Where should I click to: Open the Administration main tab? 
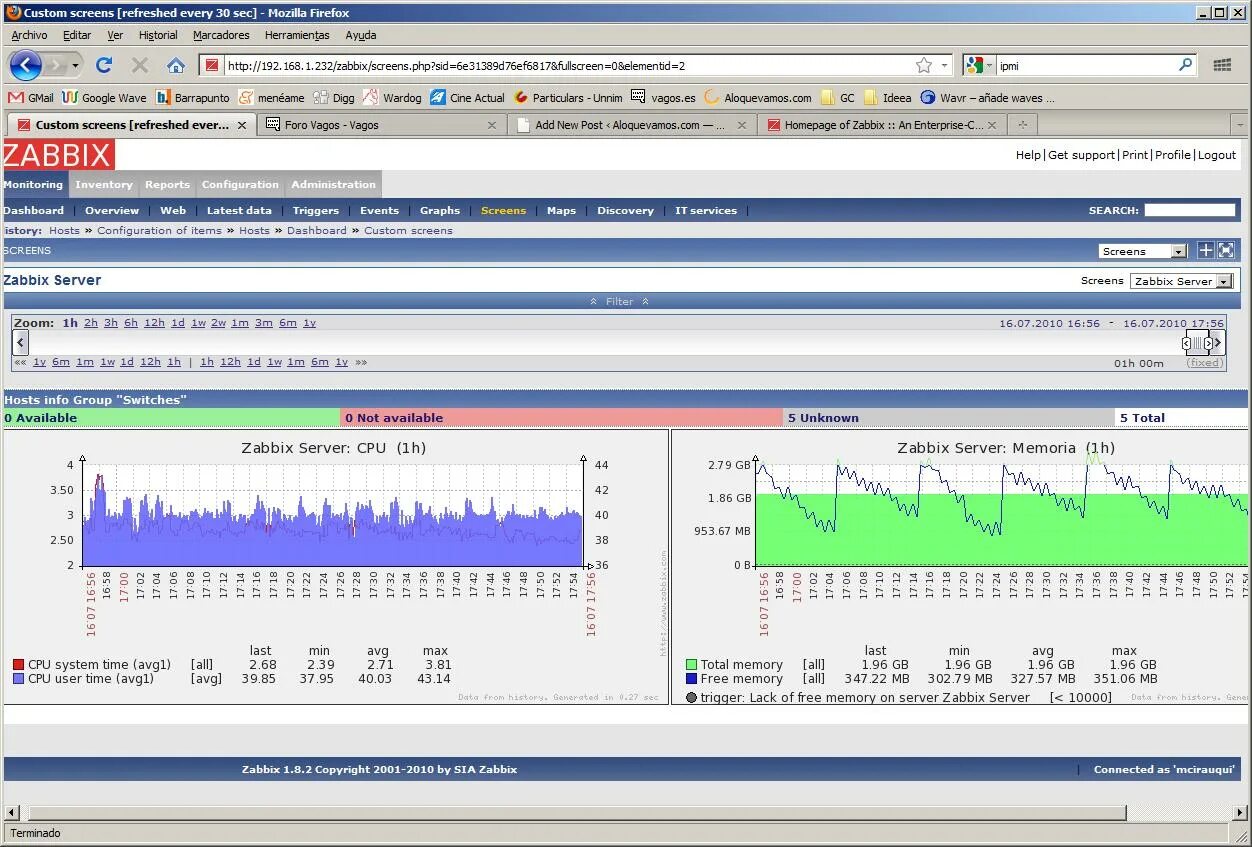point(333,184)
